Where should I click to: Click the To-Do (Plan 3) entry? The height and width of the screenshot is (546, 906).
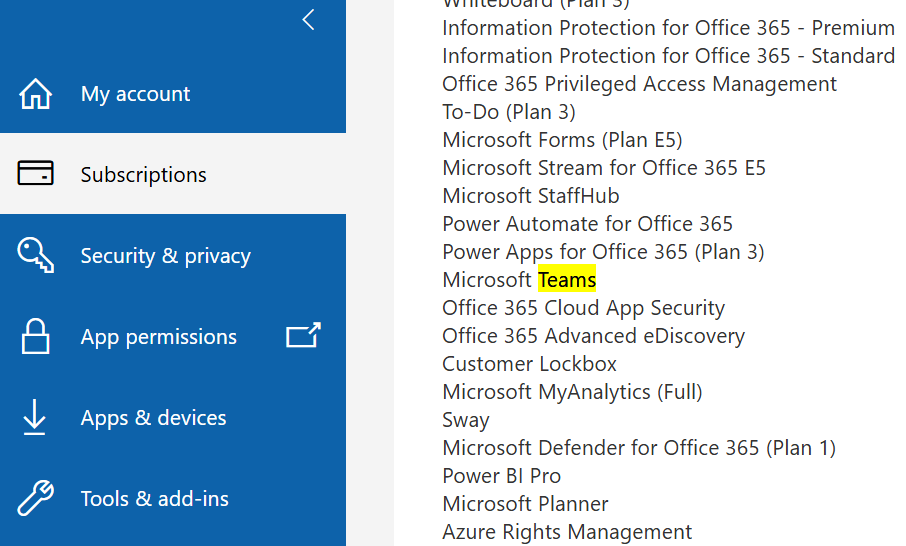tap(509, 112)
